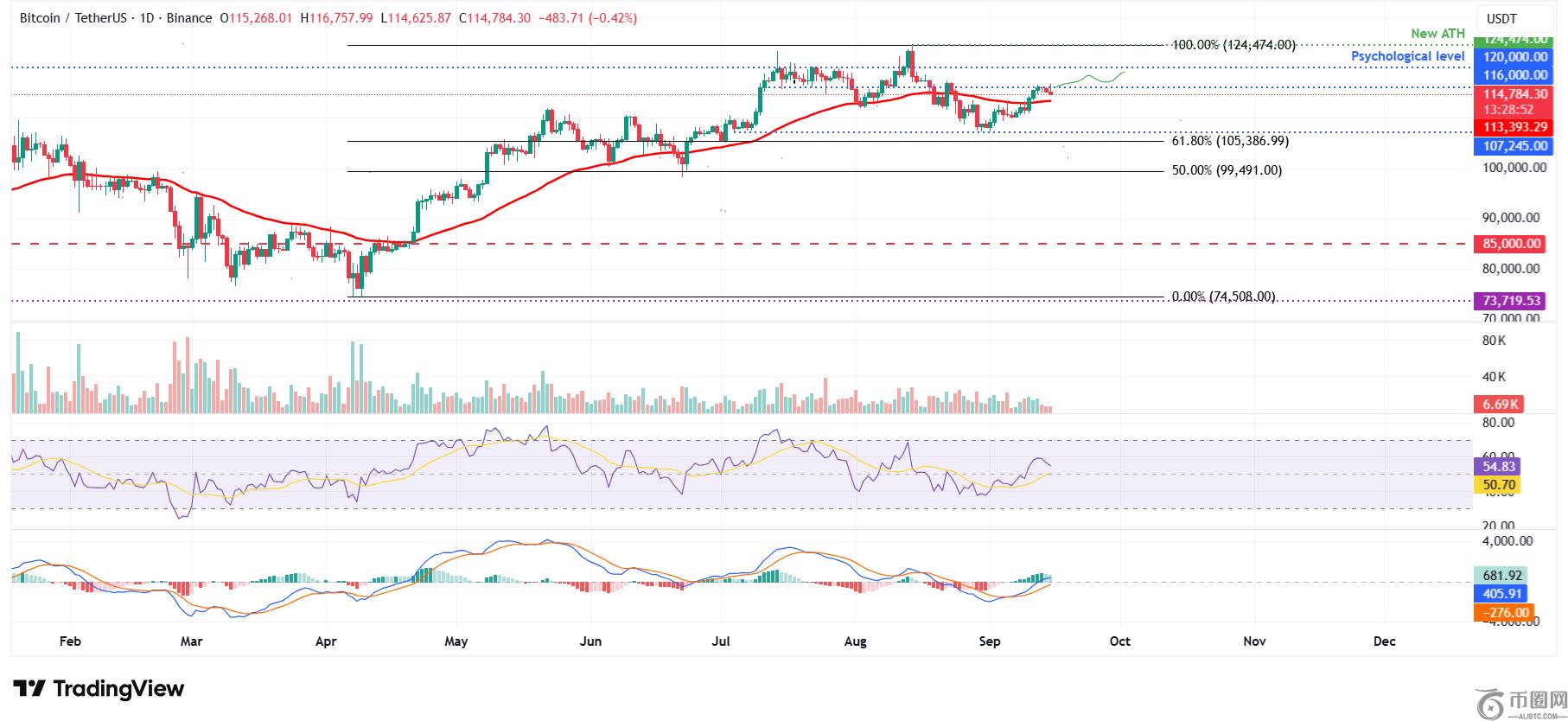This screenshot has height=721, width=1568.
Task: Select the green 124,474.00 price label
Action: [x=1509, y=40]
